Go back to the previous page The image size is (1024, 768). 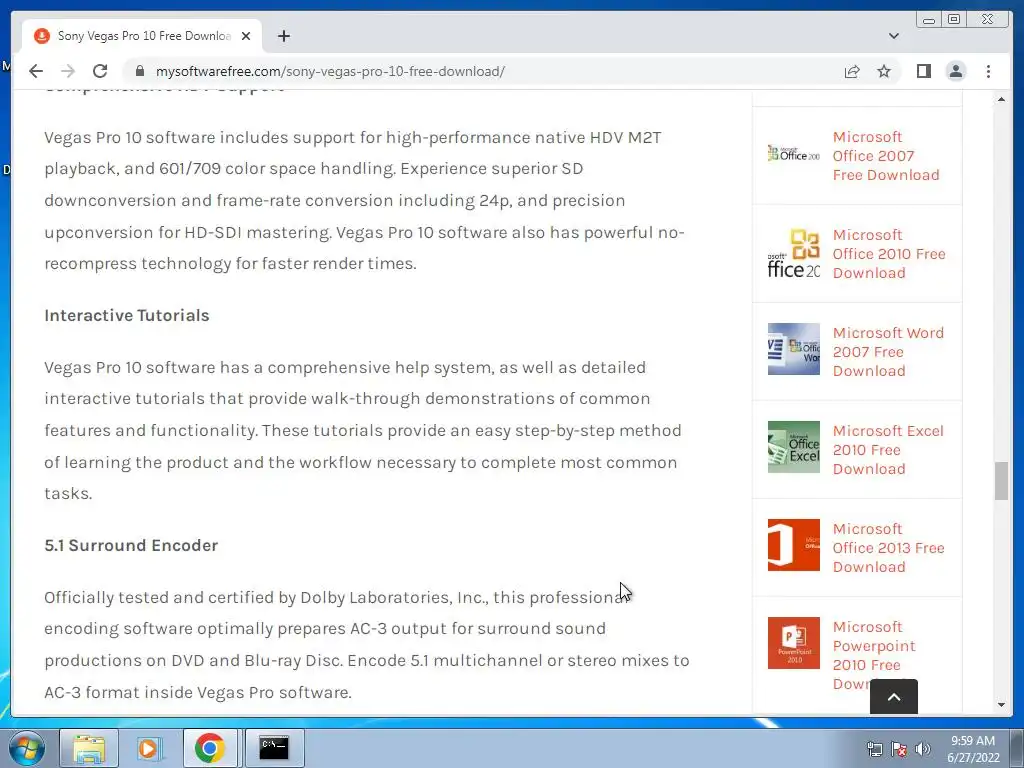[x=36, y=71]
